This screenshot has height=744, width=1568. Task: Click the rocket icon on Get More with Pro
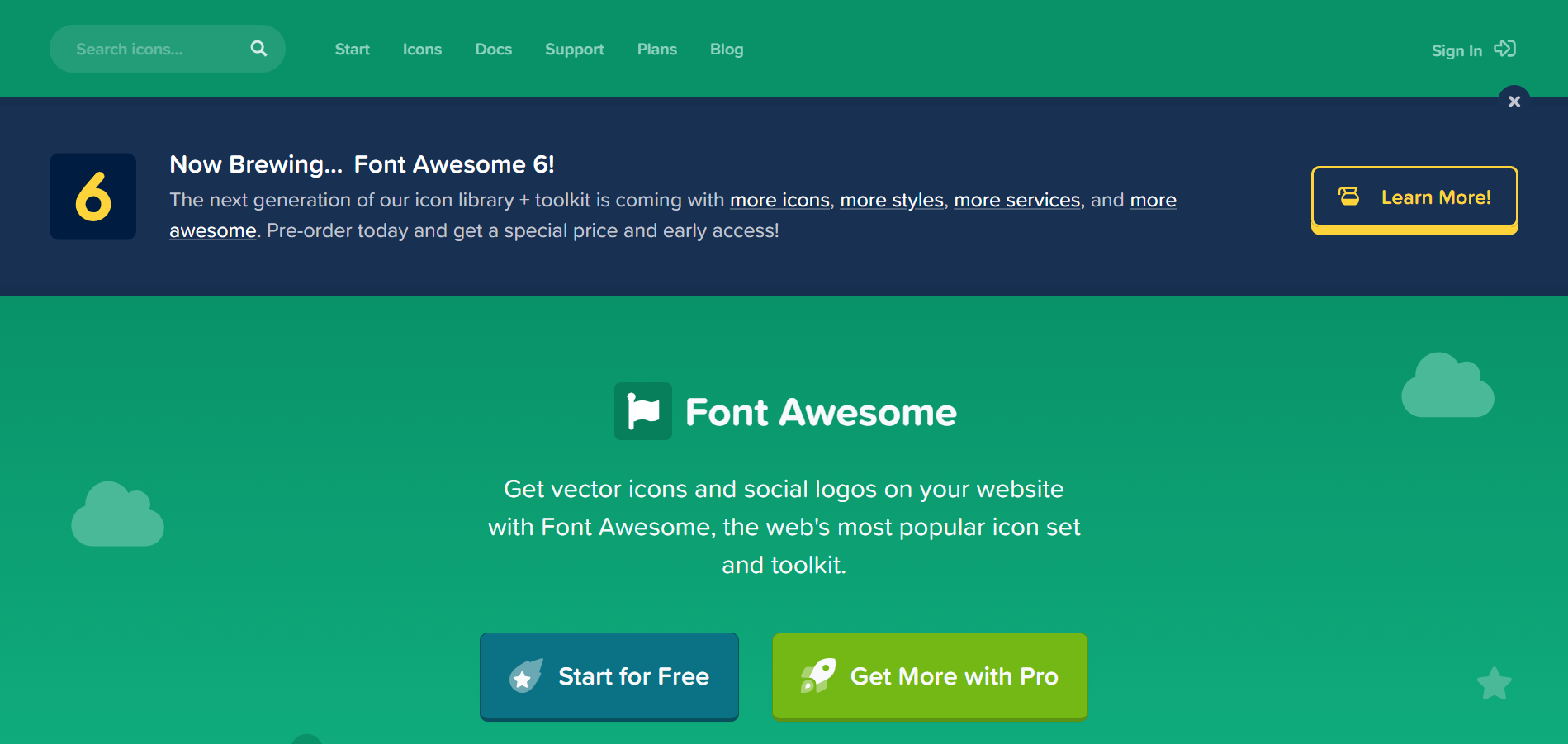click(817, 675)
